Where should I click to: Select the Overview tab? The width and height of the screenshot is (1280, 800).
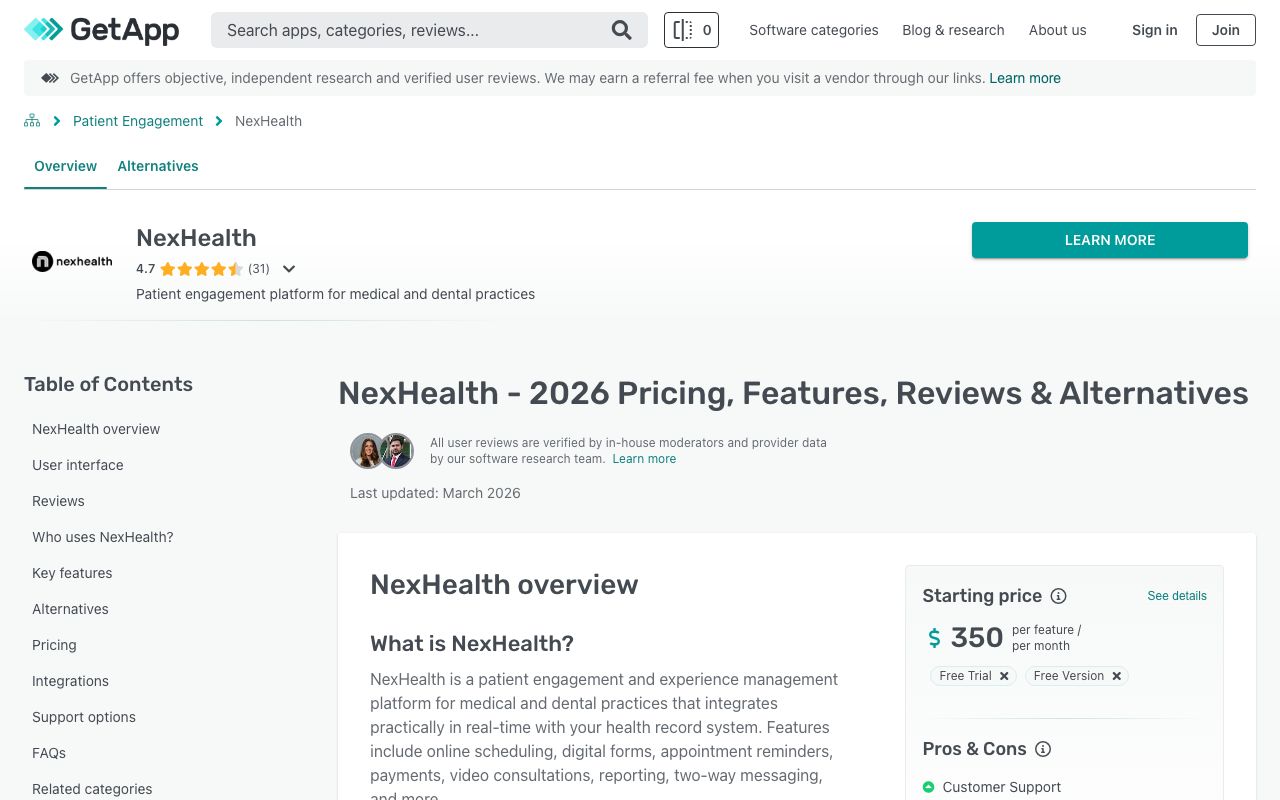pos(65,166)
